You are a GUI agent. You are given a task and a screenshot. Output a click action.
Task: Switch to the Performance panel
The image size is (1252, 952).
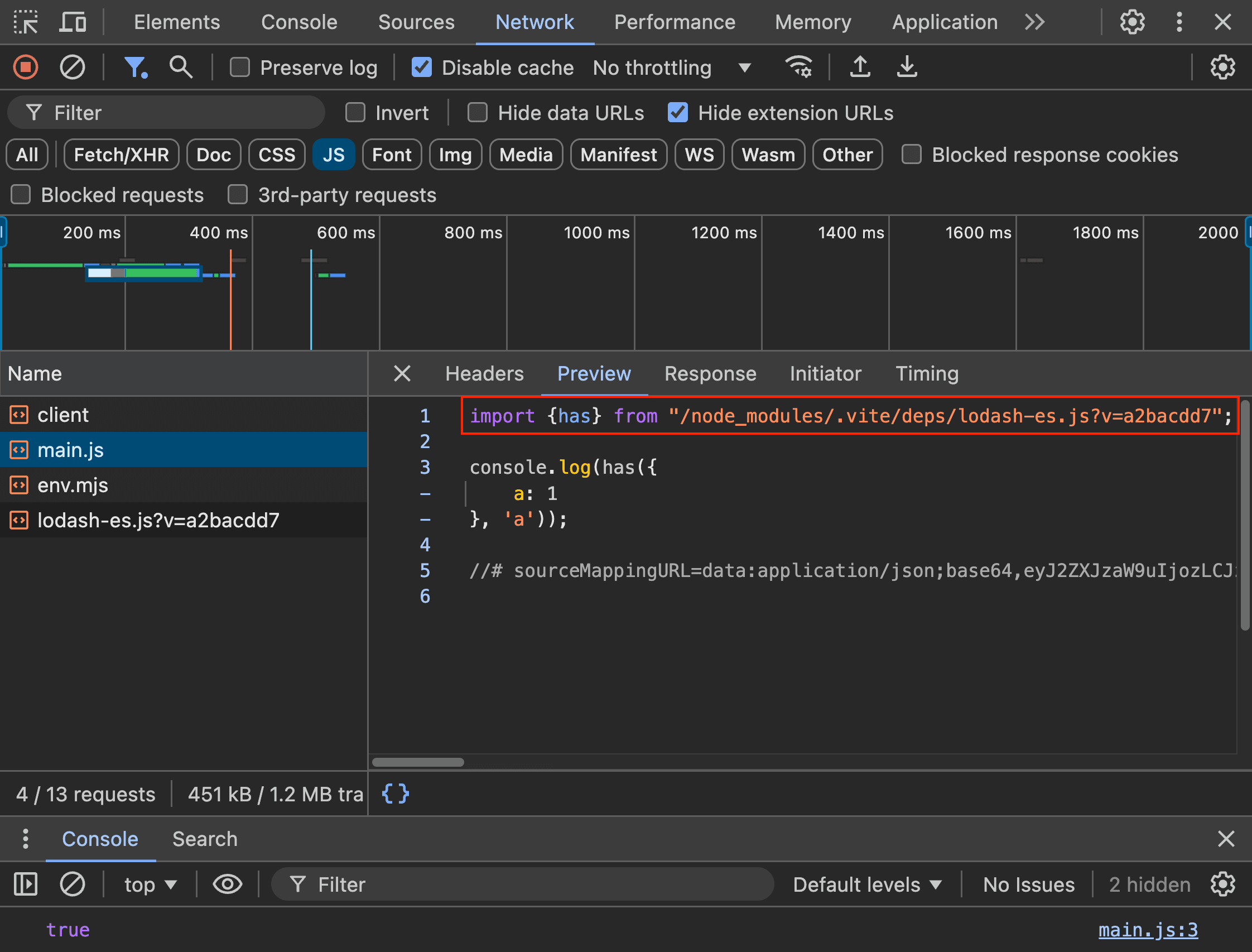pos(674,22)
